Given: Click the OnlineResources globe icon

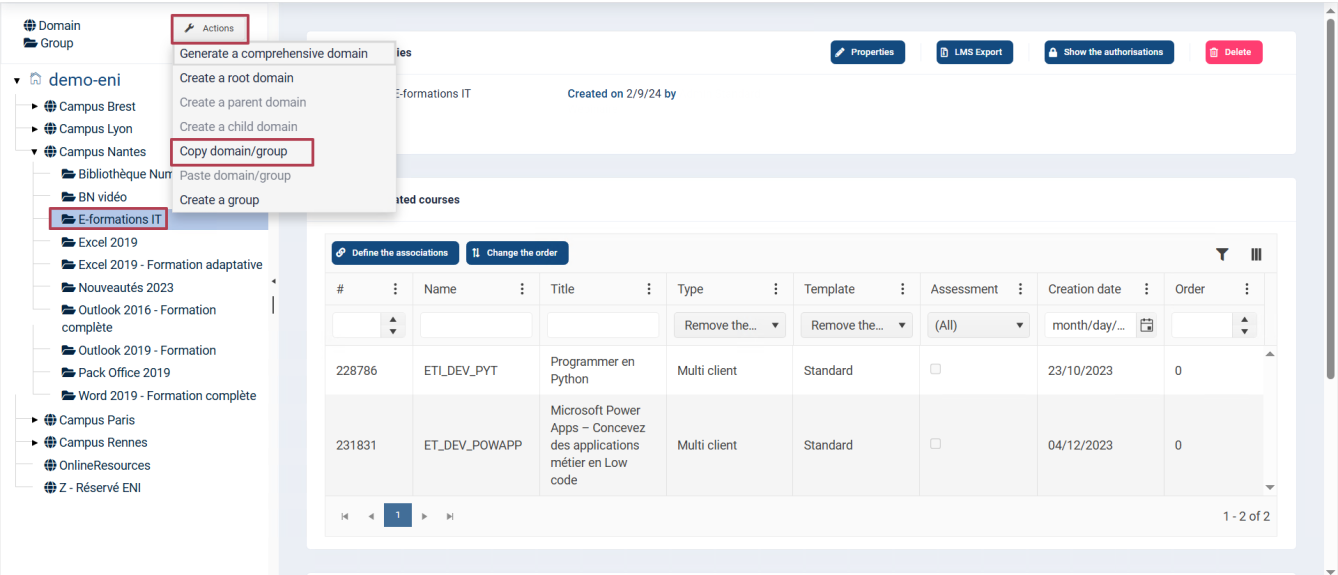Looking at the screenshot, I should coord(50,465).
